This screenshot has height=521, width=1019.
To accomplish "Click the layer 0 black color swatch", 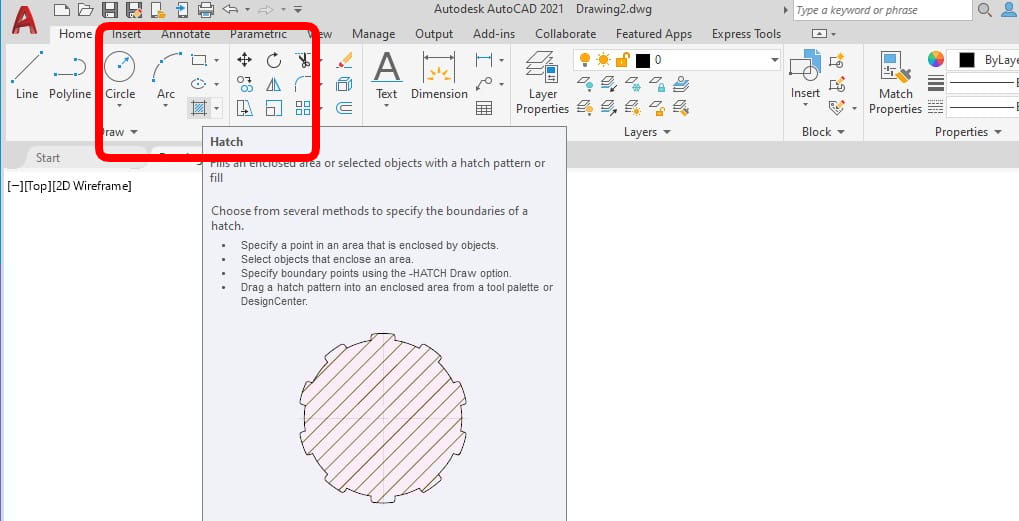I will [x=643, y=60].
